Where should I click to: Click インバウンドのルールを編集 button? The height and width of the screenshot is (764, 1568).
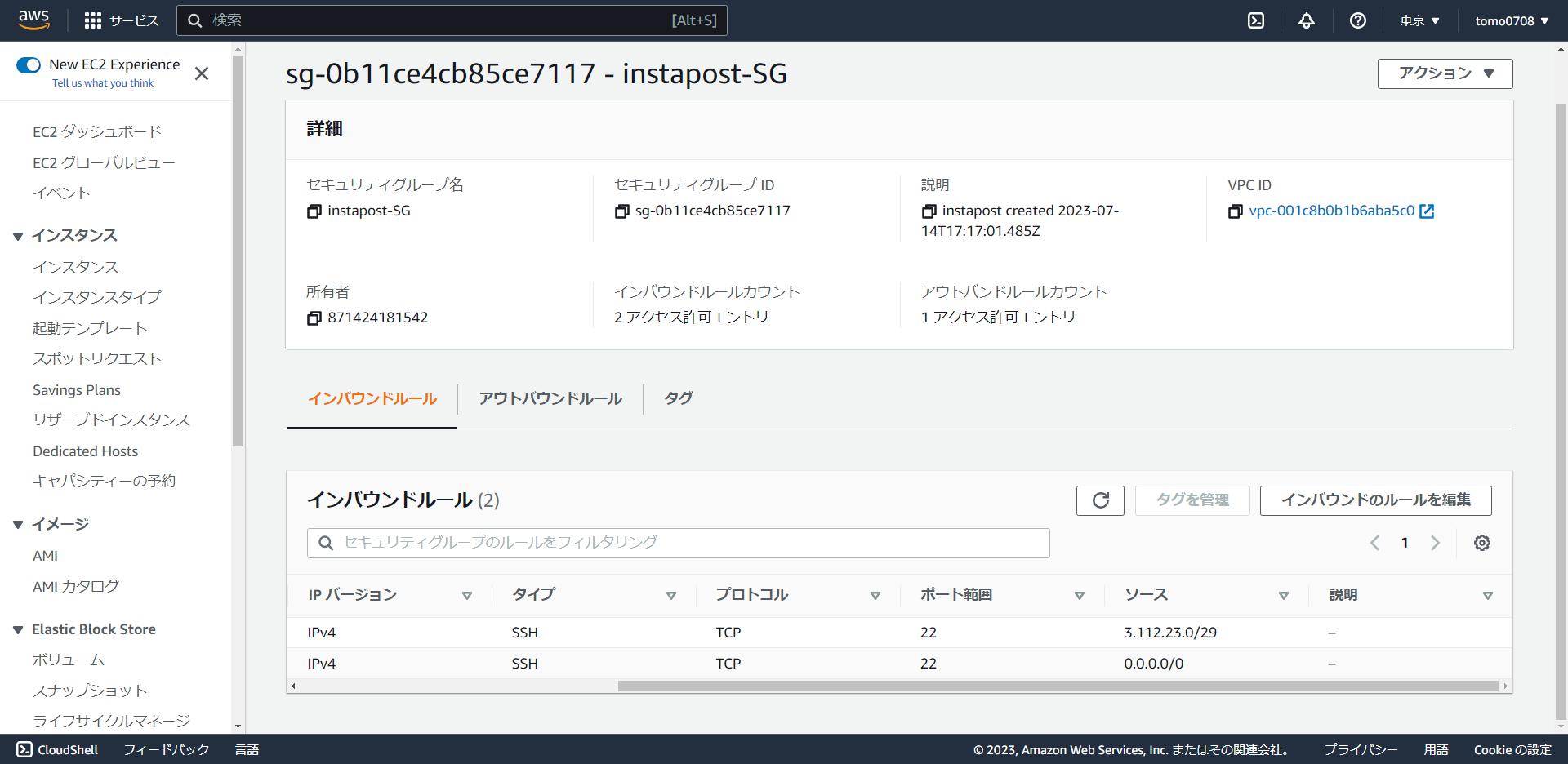[x=1374, y=500]
